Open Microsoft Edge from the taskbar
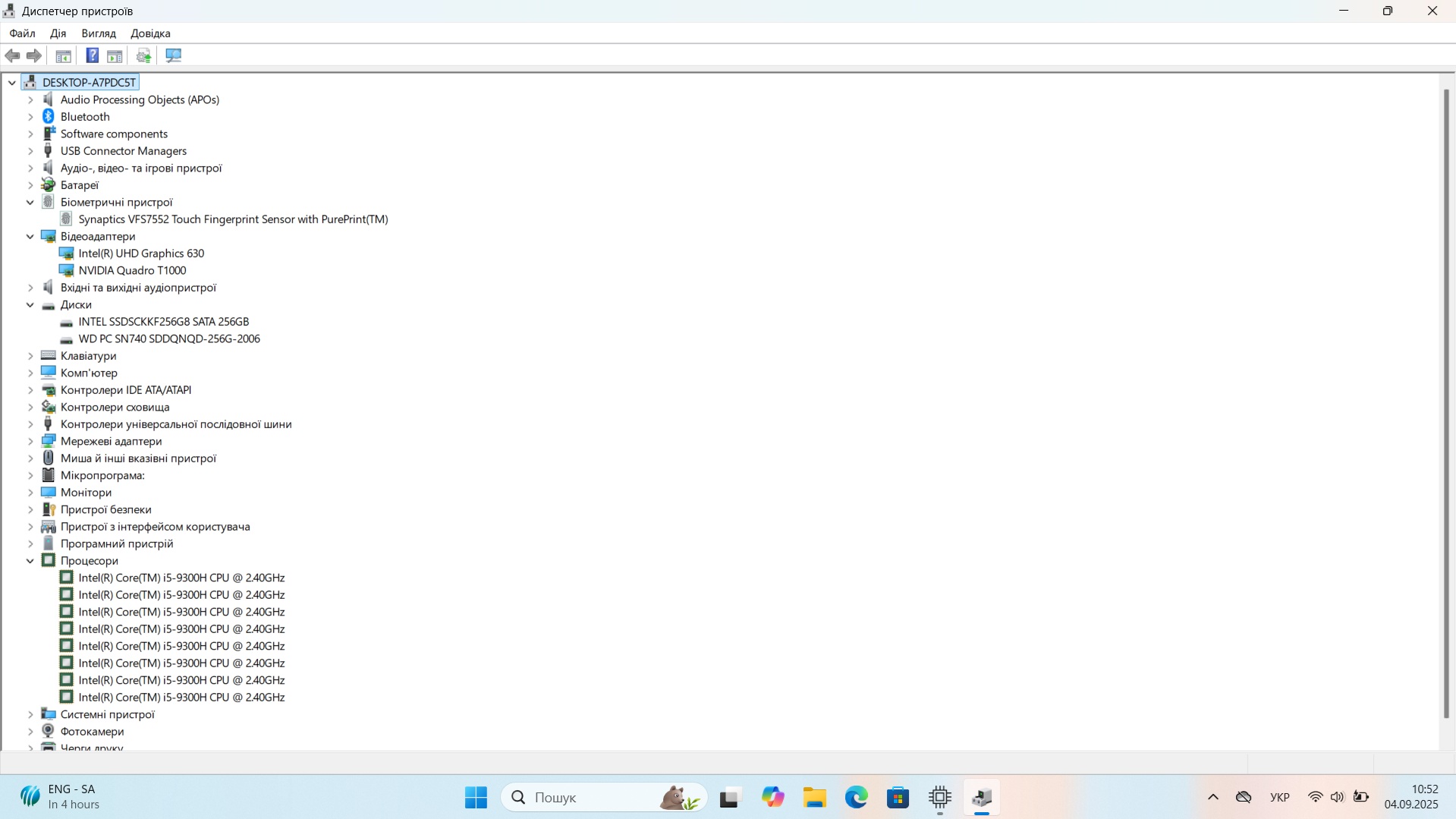The height and width of the screenshot is (819, 1456). coord(857,797)
